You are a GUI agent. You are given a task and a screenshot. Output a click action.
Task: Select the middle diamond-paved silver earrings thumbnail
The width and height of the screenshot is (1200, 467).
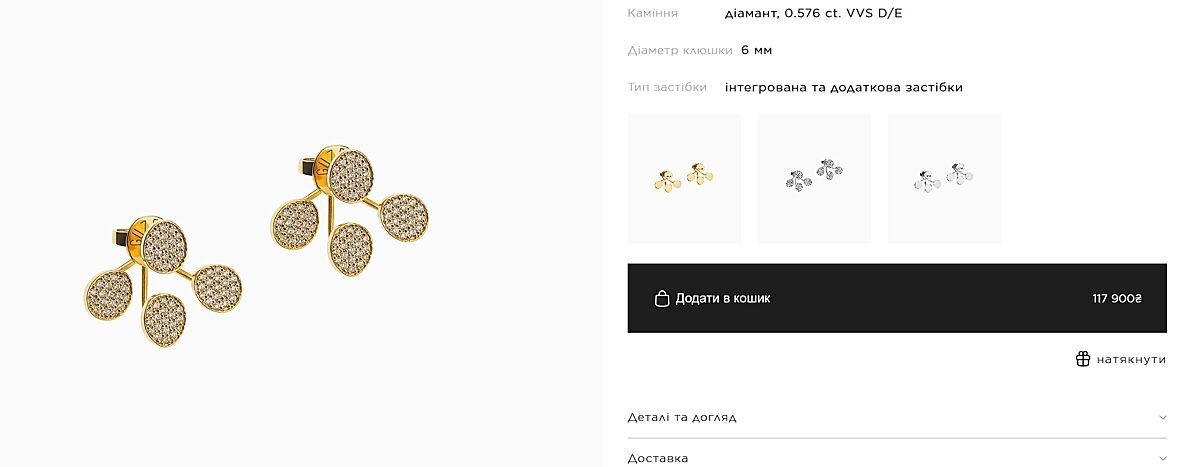814,178
